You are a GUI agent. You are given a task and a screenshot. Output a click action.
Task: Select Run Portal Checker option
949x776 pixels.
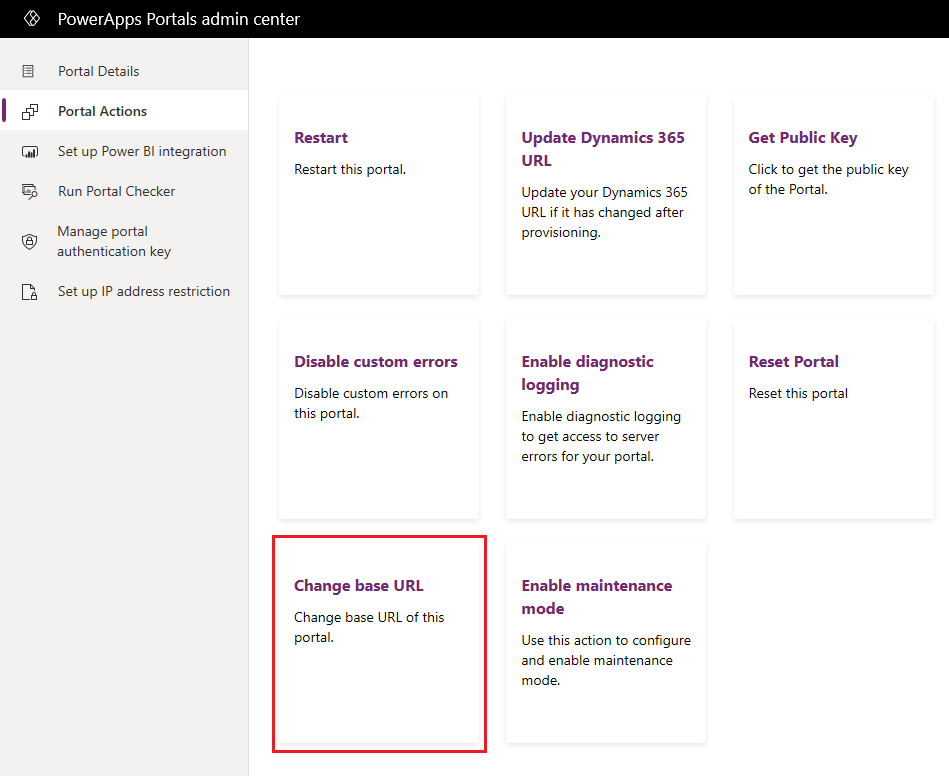[x=124, y=191]
